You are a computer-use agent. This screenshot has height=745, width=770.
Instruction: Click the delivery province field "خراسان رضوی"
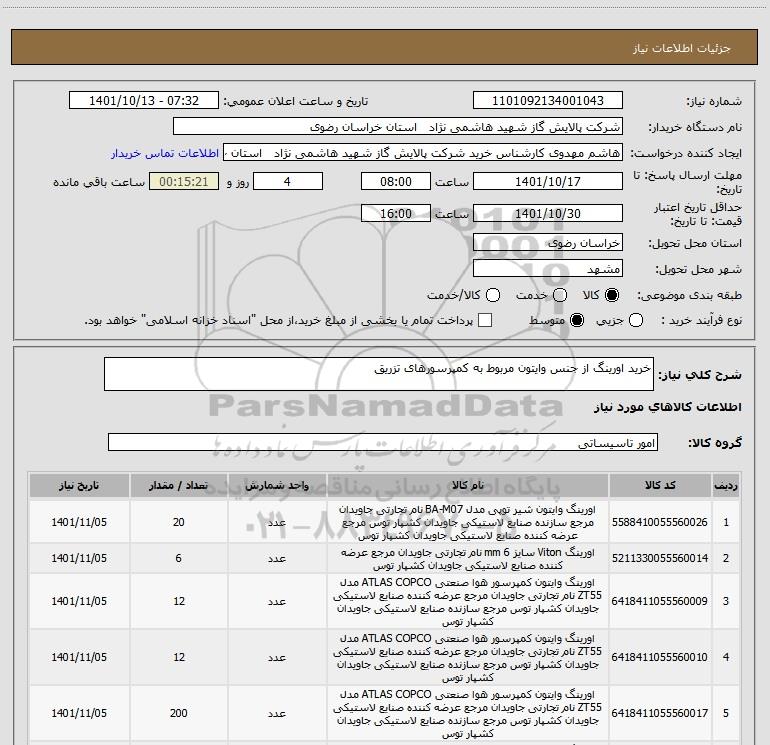[x=547, y=242]
